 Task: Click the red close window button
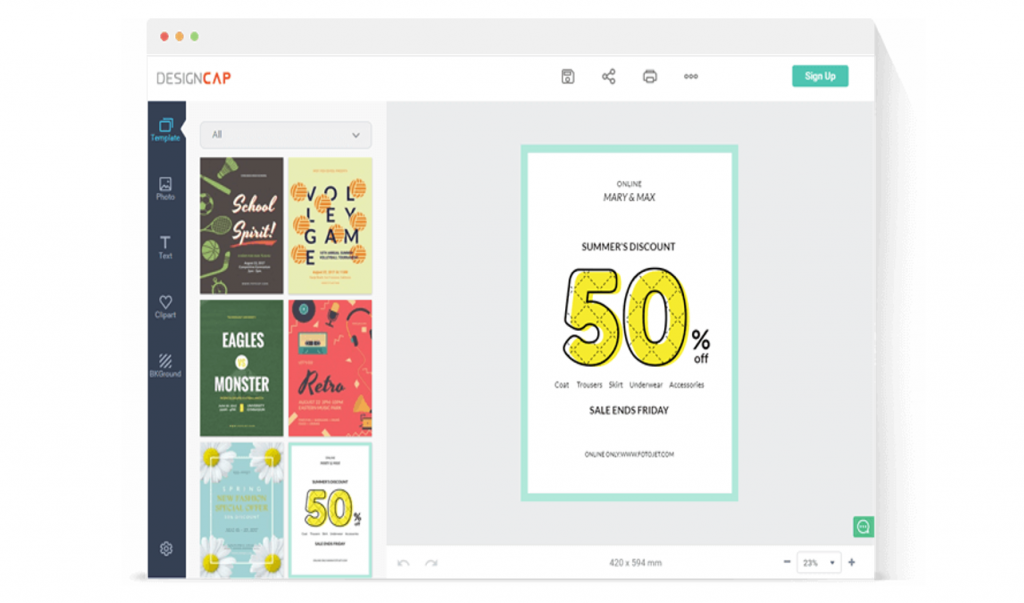point(165,37)
